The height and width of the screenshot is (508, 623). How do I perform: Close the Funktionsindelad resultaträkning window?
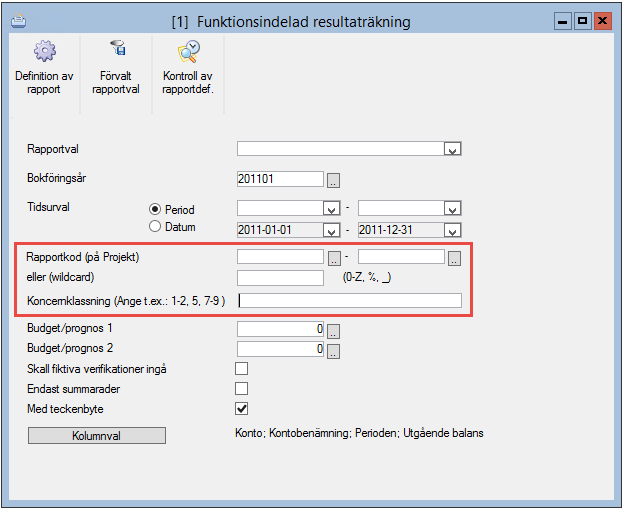coord(603,21)
